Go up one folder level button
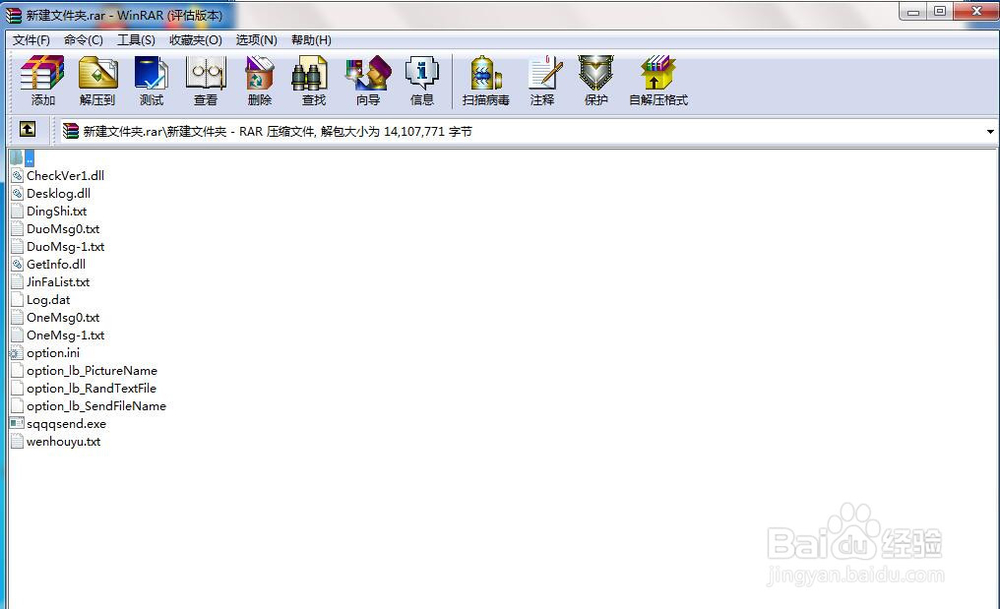Viewport: 1000px width, 609px height. (x=27, y=130)
